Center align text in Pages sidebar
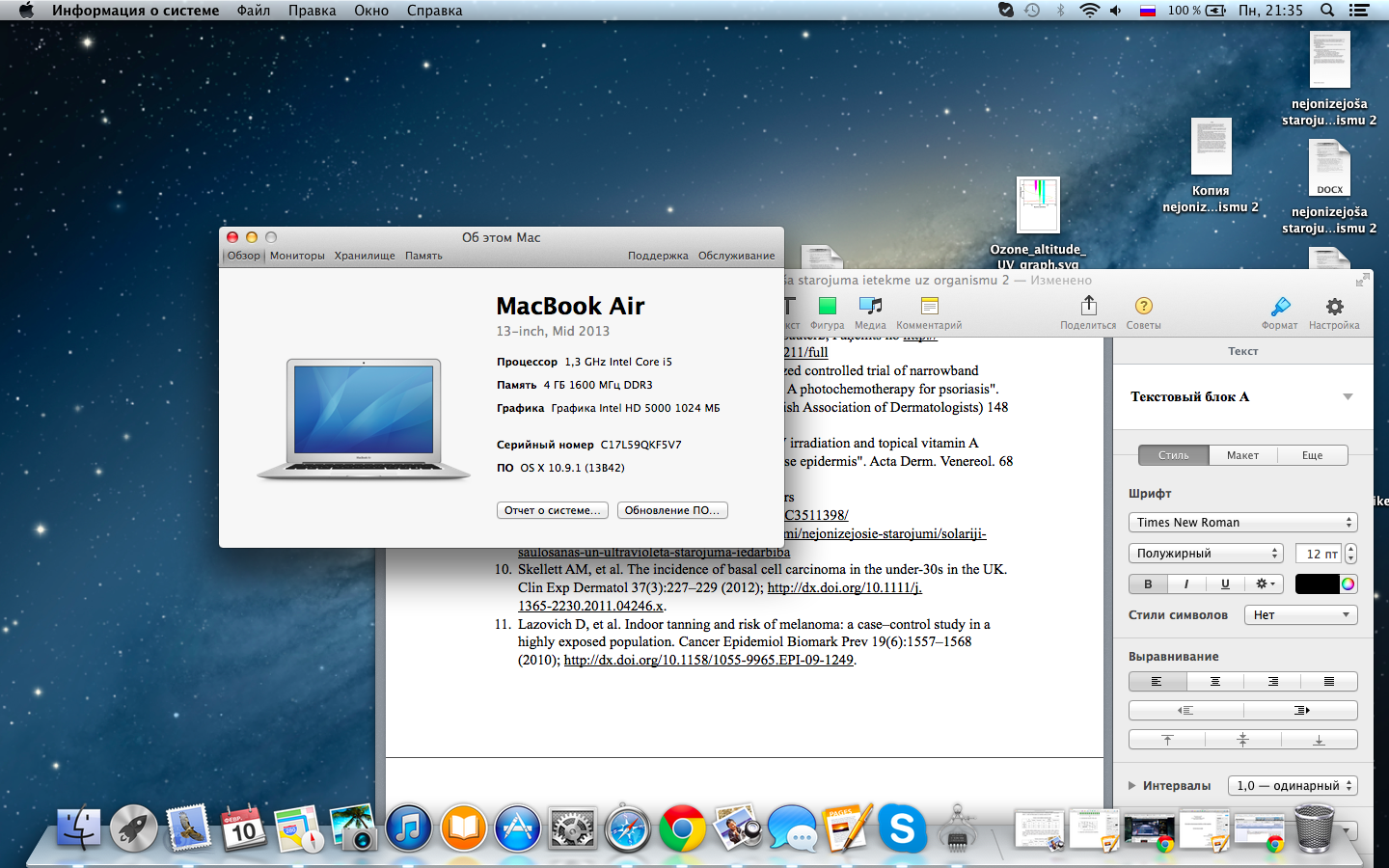 (x=1214, y=681)
